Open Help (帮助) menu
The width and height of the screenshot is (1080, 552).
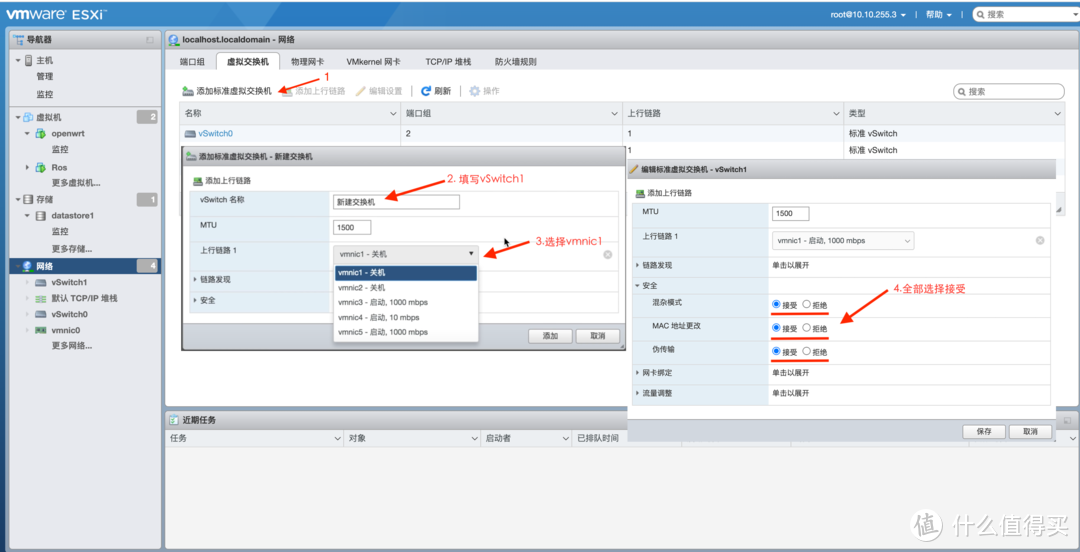tap(939, 14)
